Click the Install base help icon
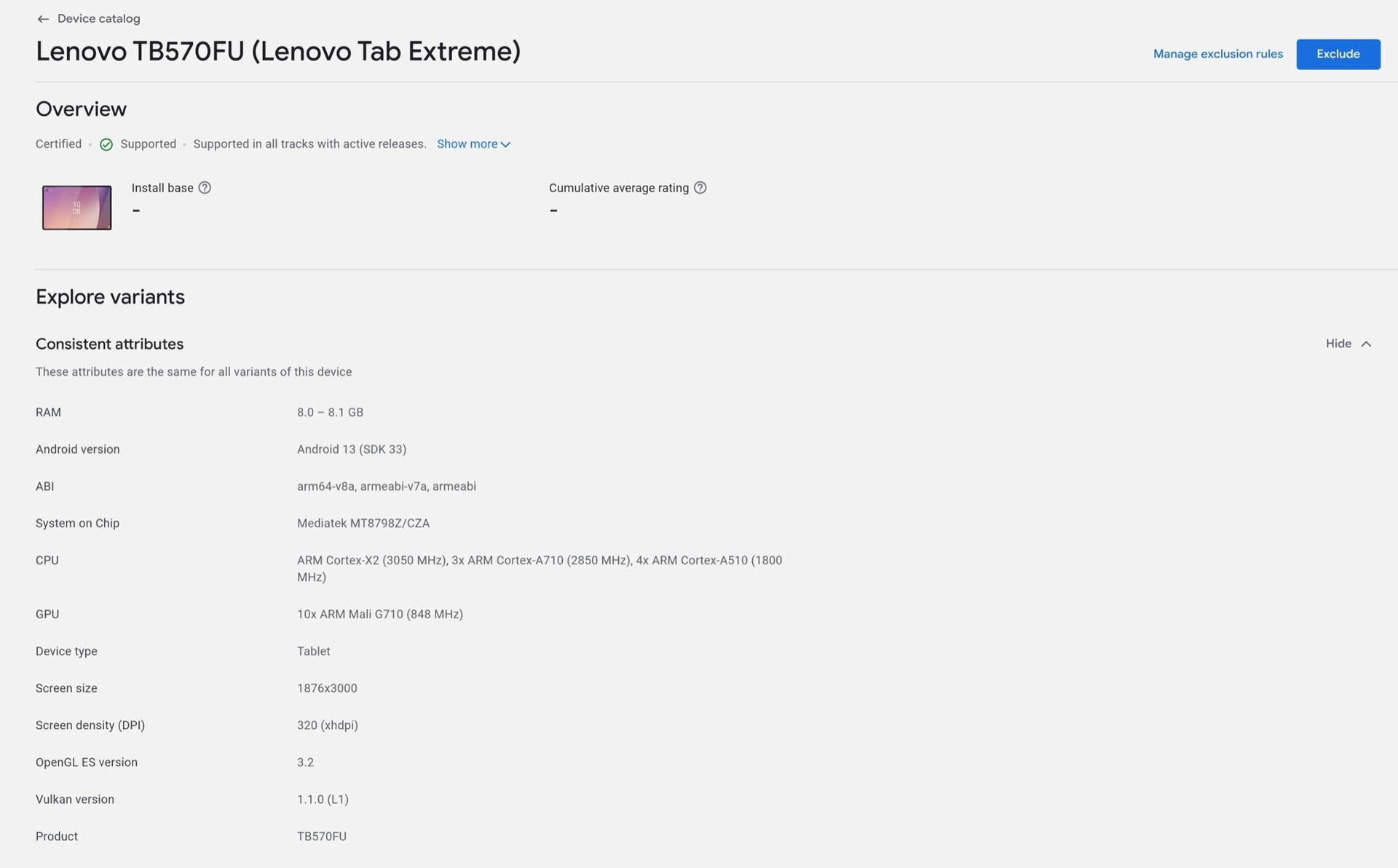 [x=205, y=188]
